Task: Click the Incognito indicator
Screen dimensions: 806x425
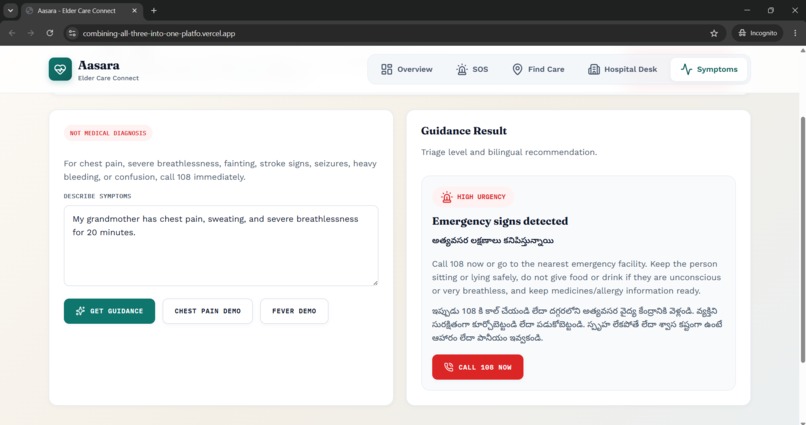Action: [757, 33]
